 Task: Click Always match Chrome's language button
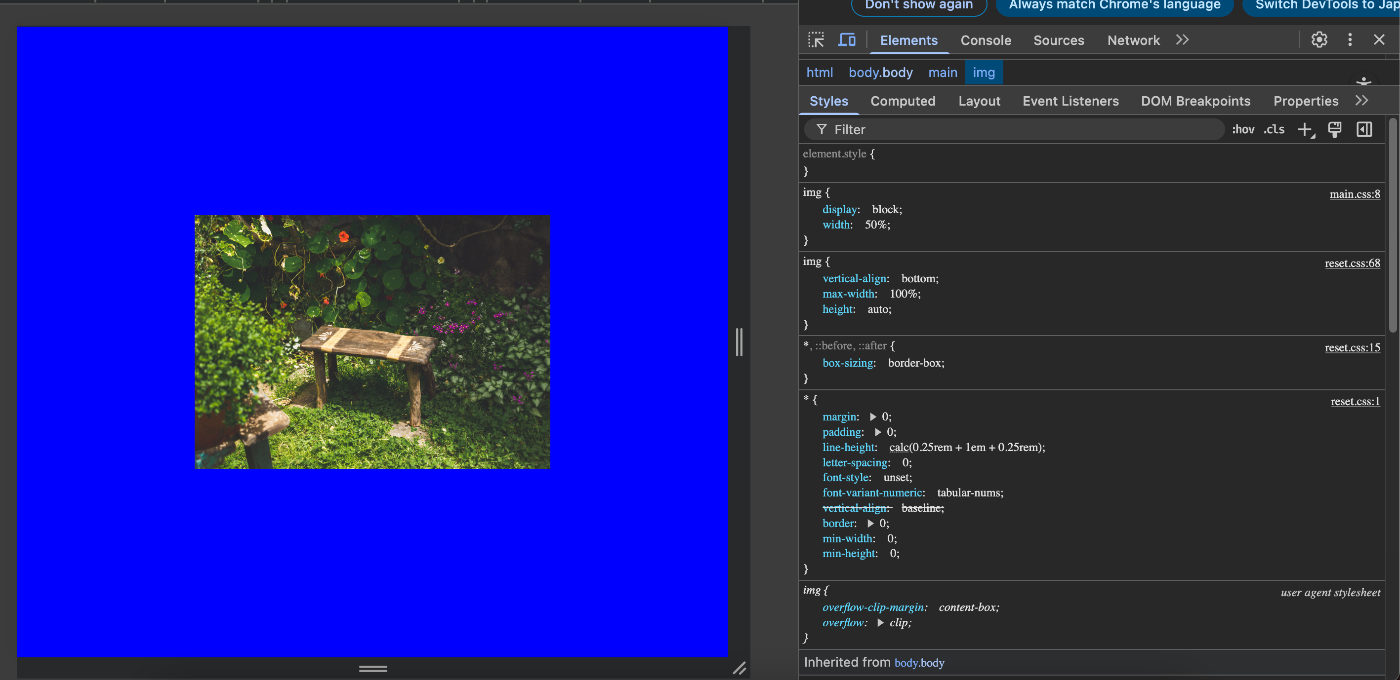[x=1114, y=5]
